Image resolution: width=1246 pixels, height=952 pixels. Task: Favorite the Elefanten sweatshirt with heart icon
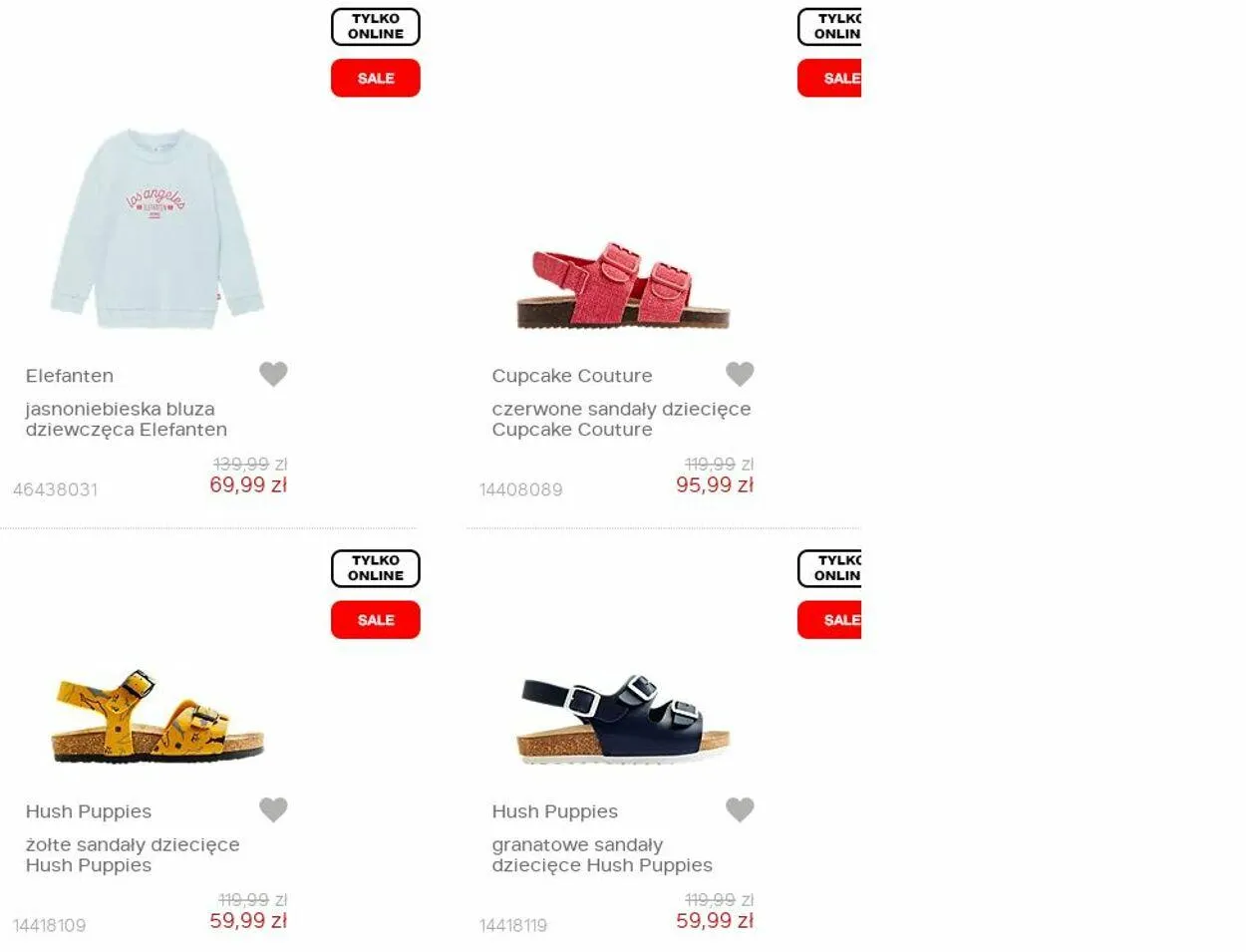pyautogui.click(x=273, y=374)
